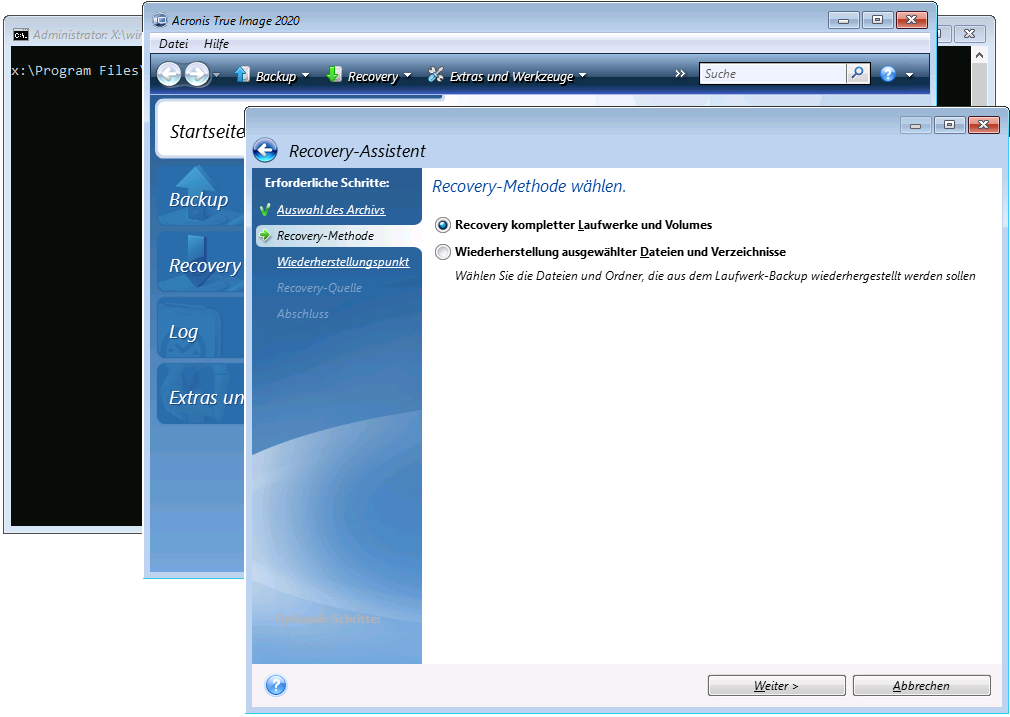Click the magnifier search icon
Screen dimensions: 1010x717
[857, 73]
